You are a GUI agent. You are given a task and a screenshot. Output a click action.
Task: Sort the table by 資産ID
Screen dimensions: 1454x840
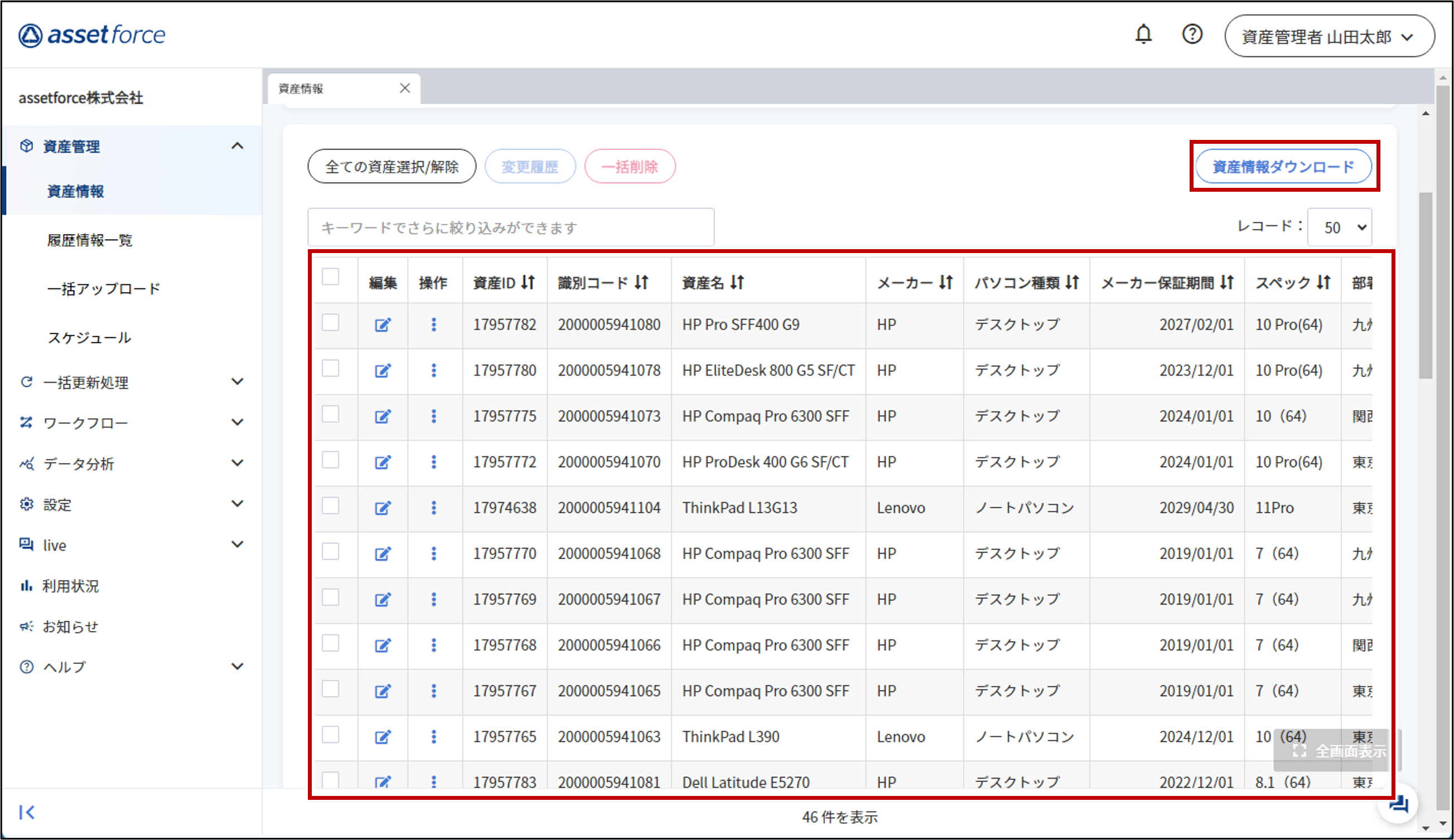[x=528, y=283]
